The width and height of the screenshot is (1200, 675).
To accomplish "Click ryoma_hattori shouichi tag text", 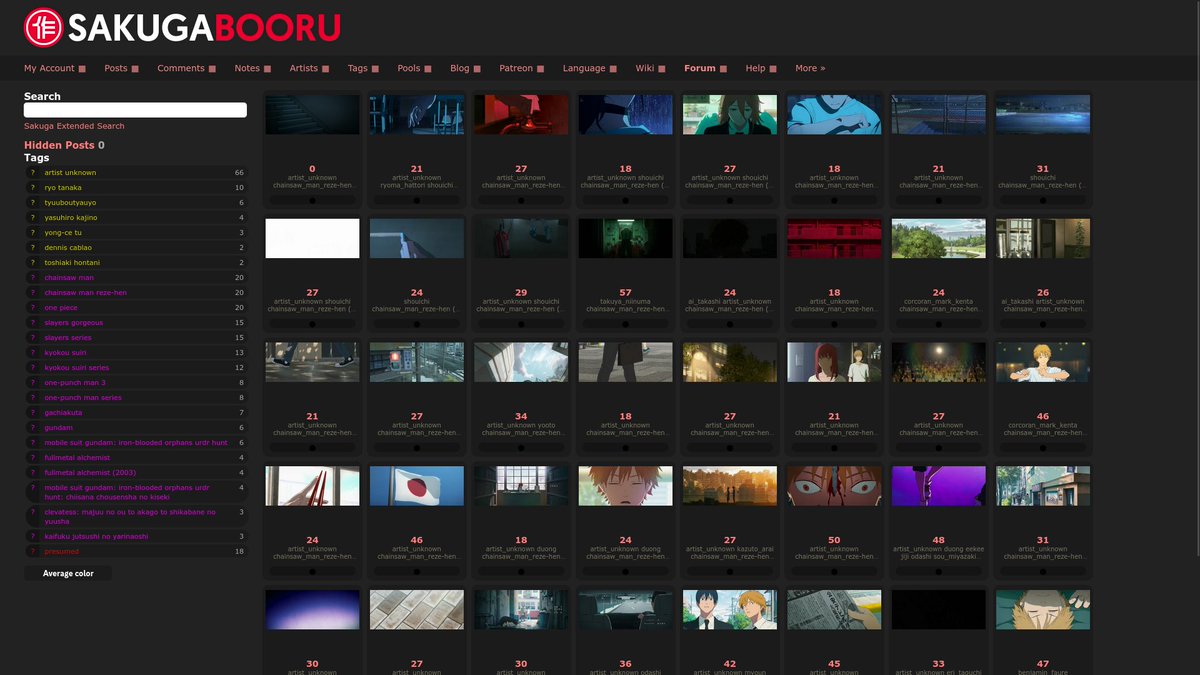I will 417,185.
